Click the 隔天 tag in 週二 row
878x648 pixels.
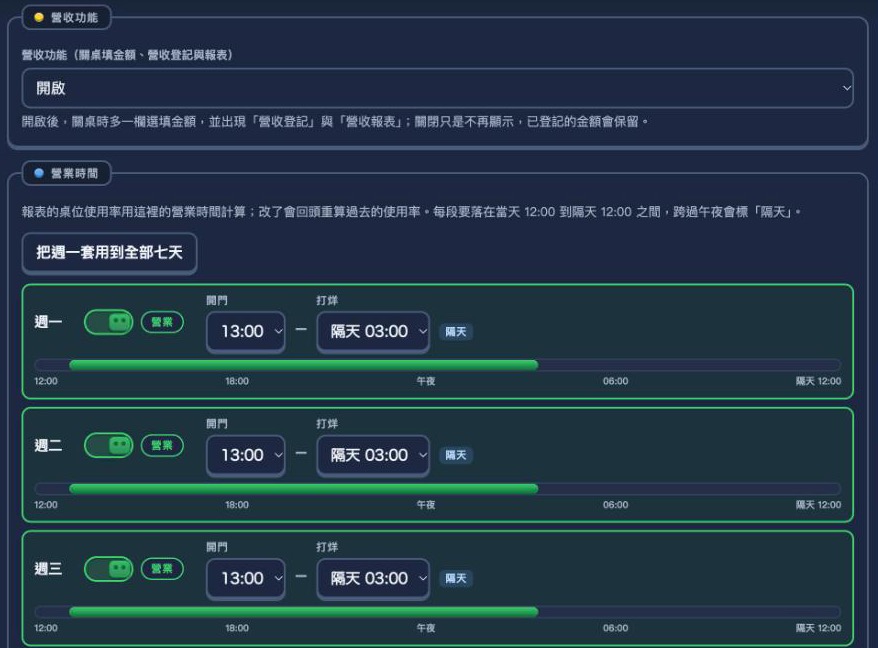[x=456, y=455]
